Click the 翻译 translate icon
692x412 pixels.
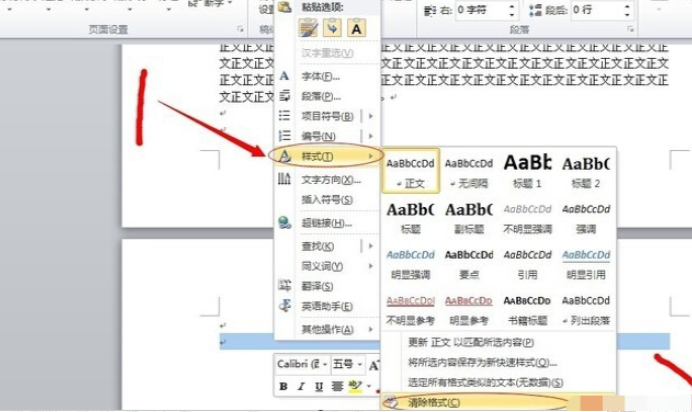(285, 285)
